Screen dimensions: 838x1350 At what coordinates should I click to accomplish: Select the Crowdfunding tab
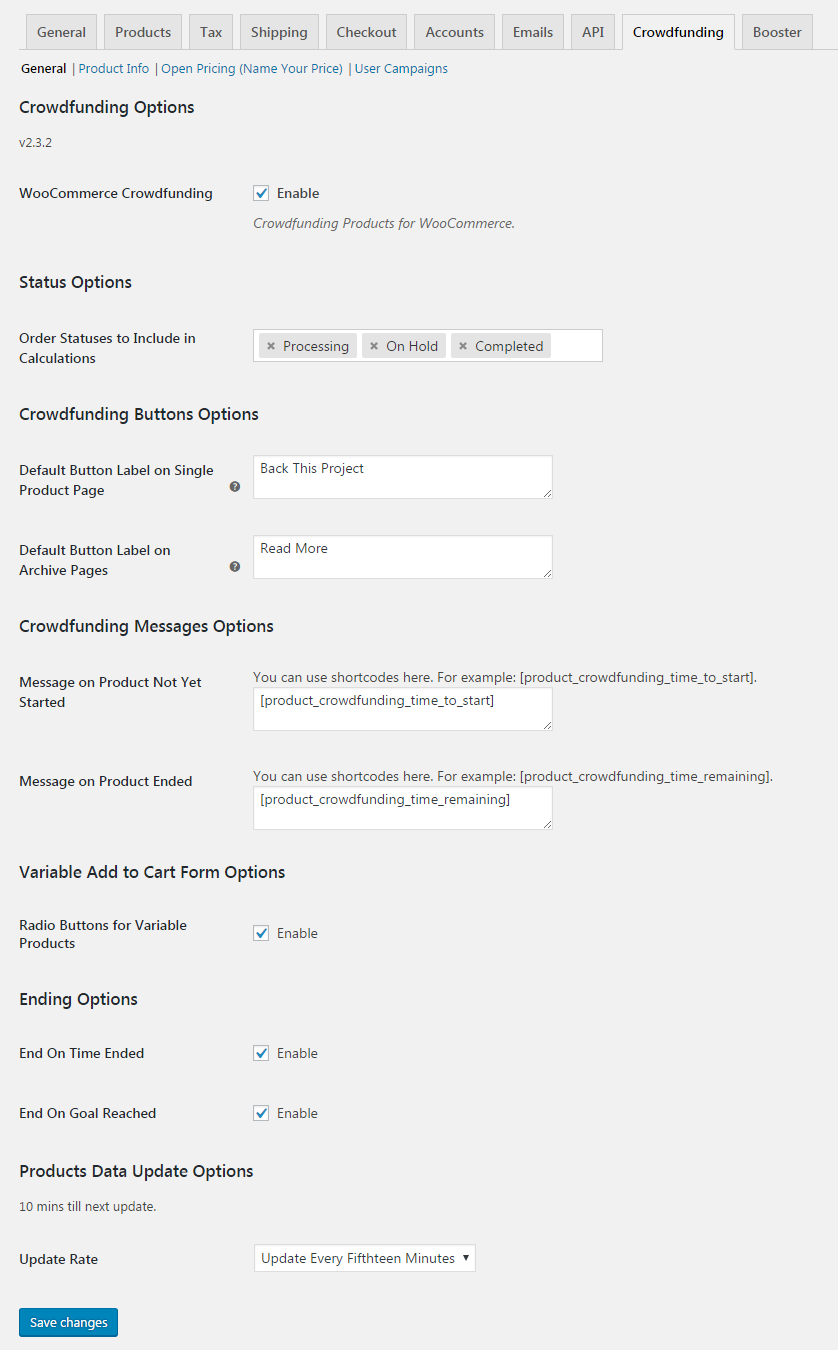(678, 32)
